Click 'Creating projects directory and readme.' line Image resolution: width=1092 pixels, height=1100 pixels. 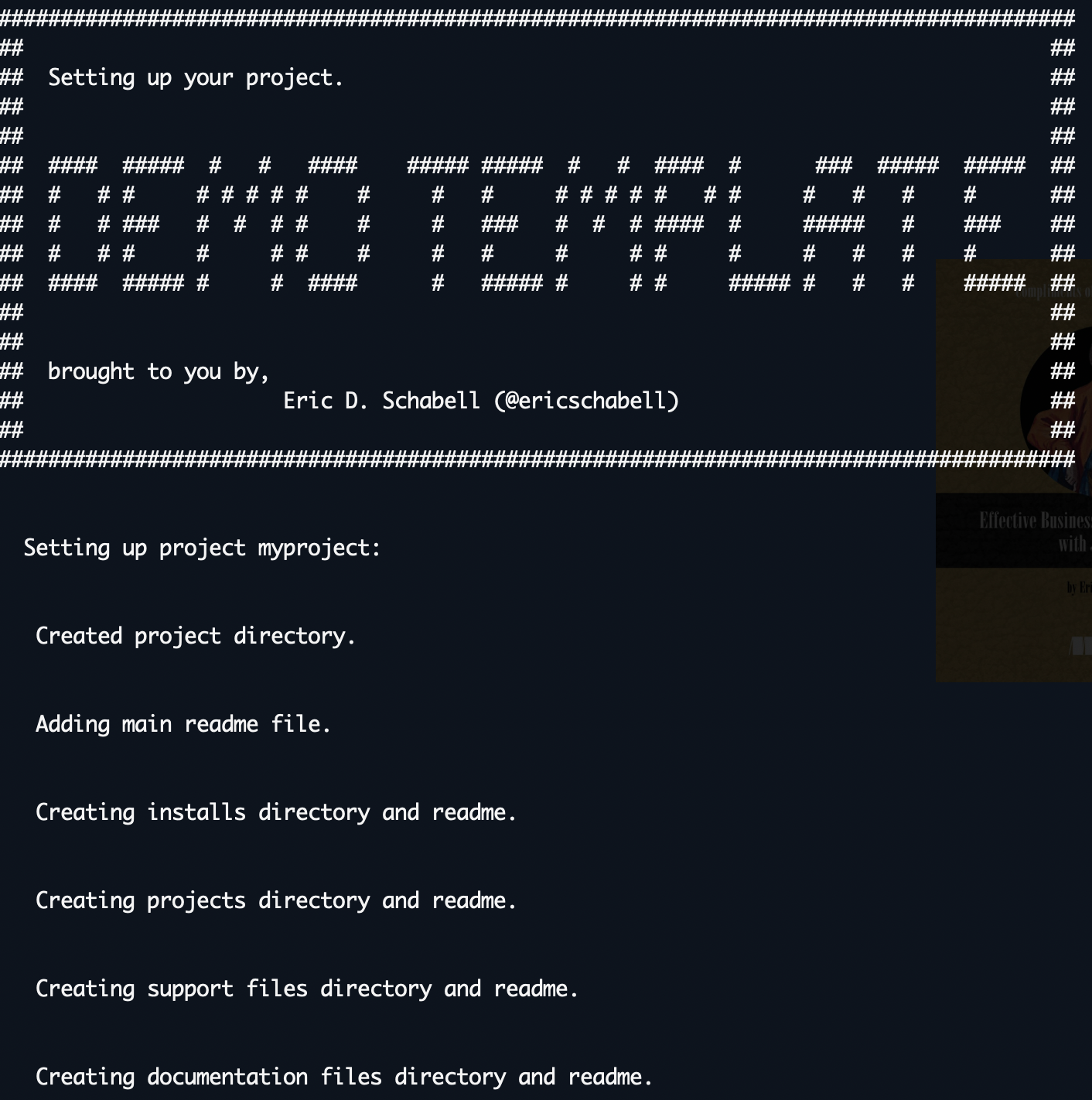276,900
